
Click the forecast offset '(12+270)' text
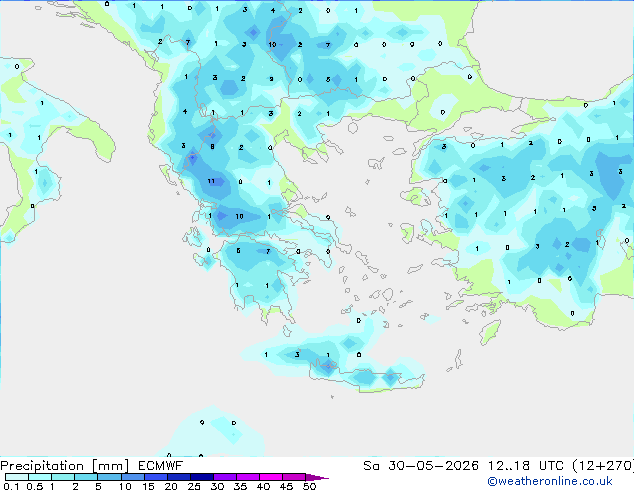(603, 466)
